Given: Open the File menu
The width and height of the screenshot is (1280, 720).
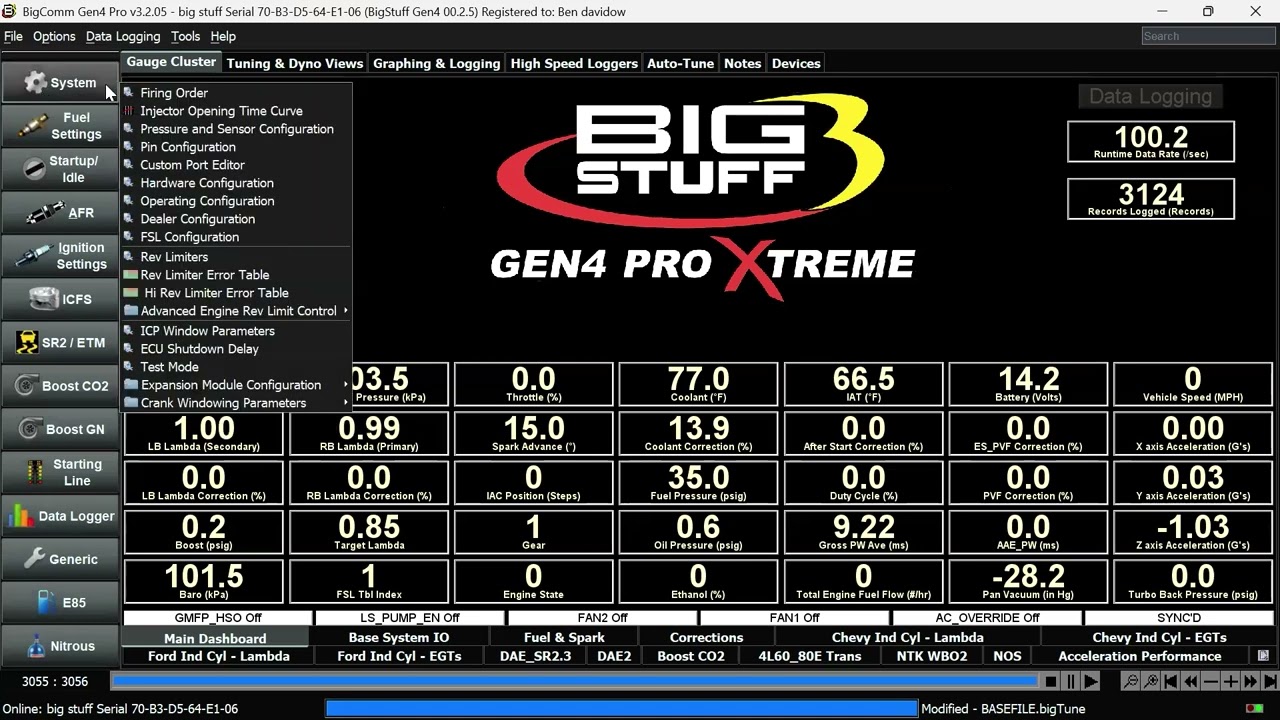Looking at the screenshot, I should [13, 36].
